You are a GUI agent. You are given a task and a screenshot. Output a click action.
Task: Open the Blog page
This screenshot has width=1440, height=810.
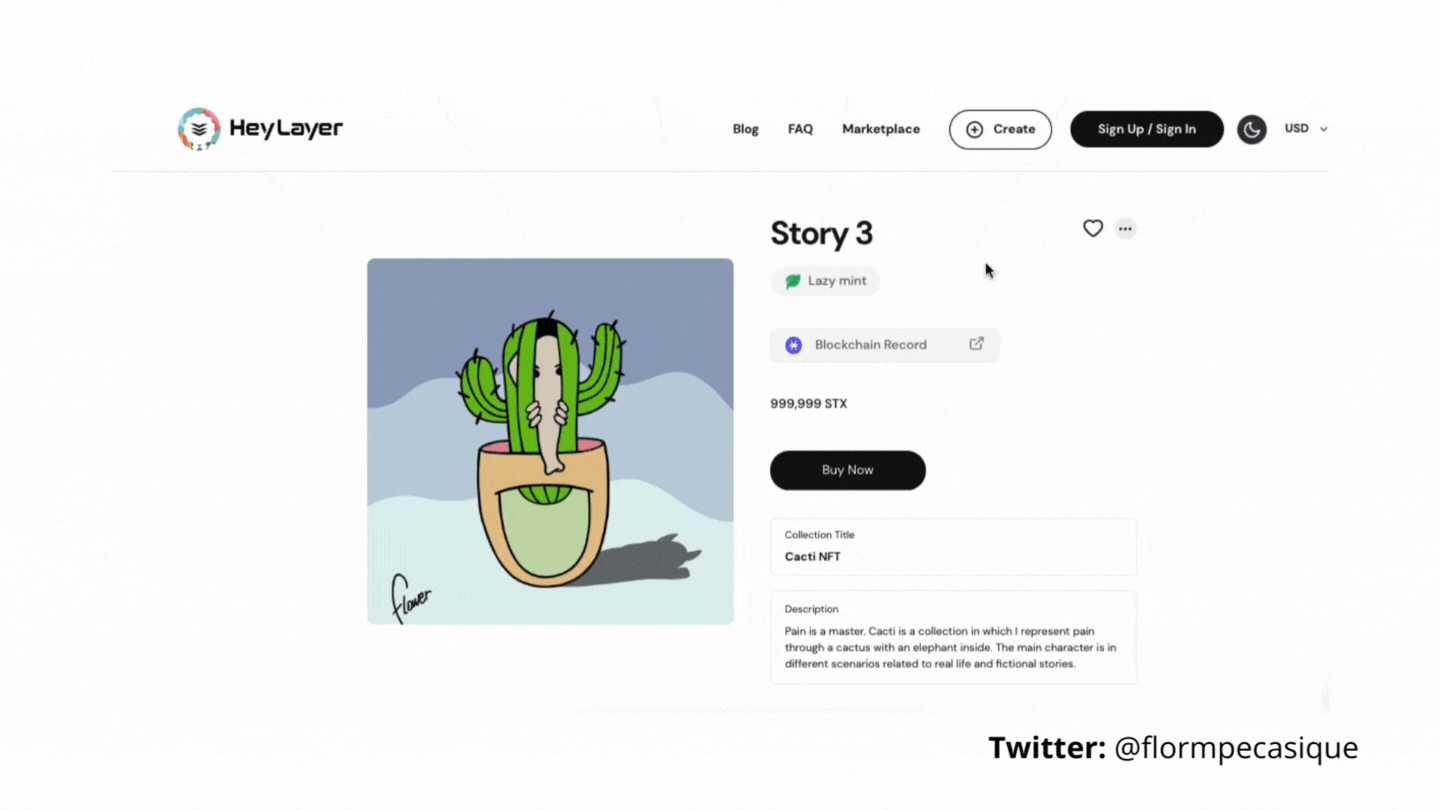tap(745, 129)
